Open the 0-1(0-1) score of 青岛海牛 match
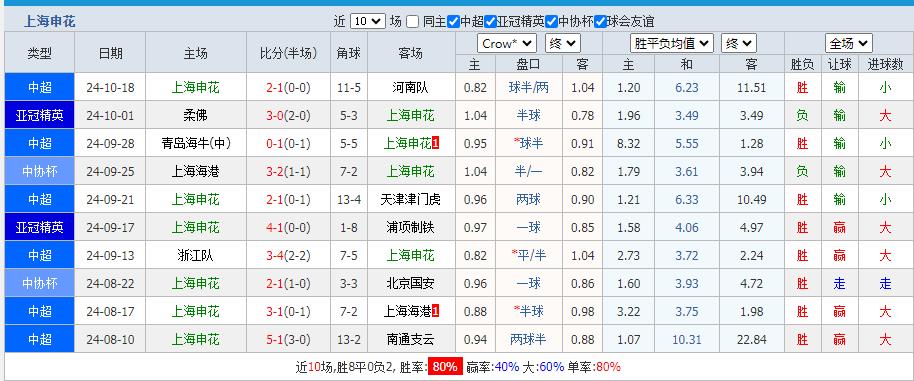The image size is (914, 381). click(288, 143)
